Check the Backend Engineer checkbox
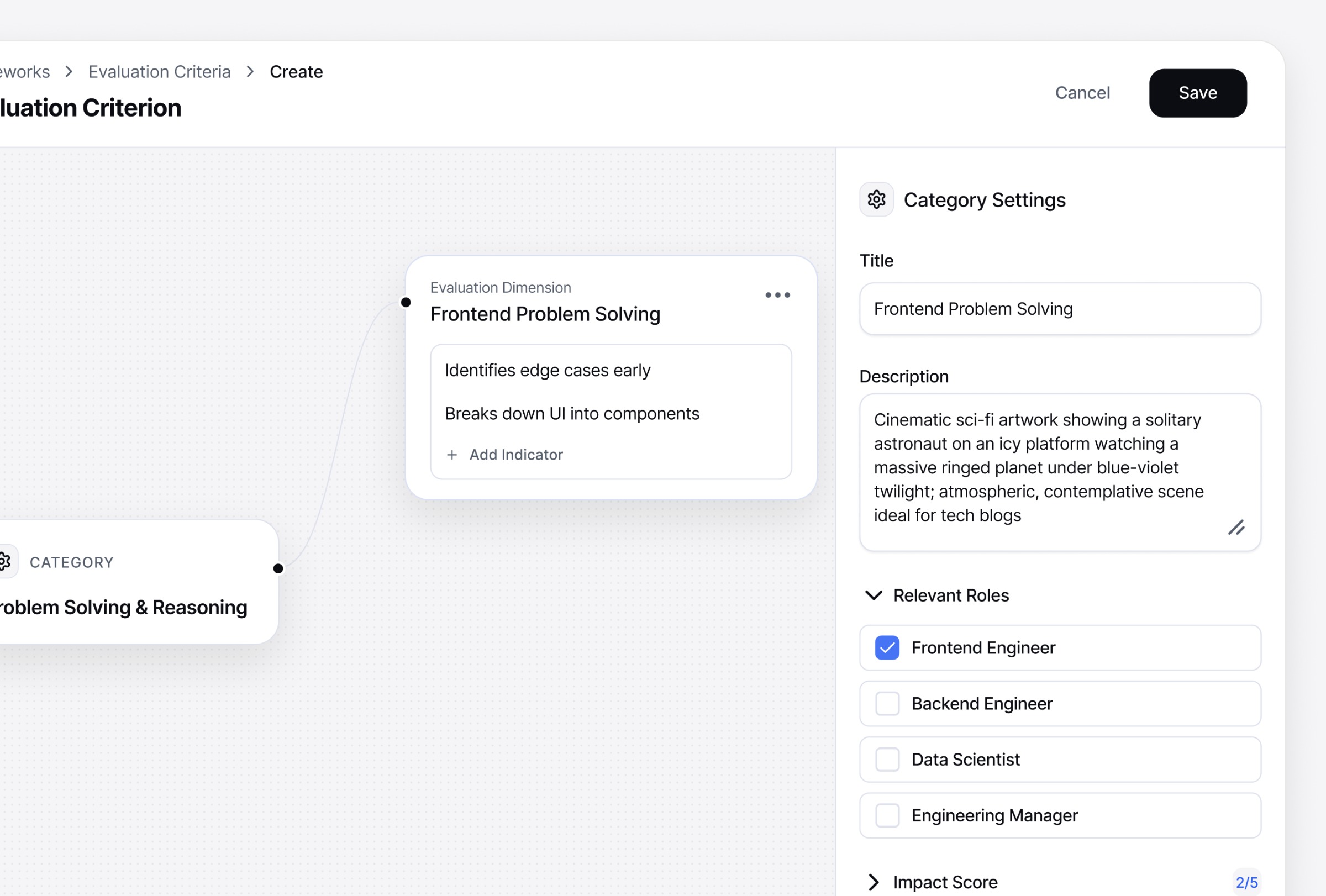 tap(887, 704)
